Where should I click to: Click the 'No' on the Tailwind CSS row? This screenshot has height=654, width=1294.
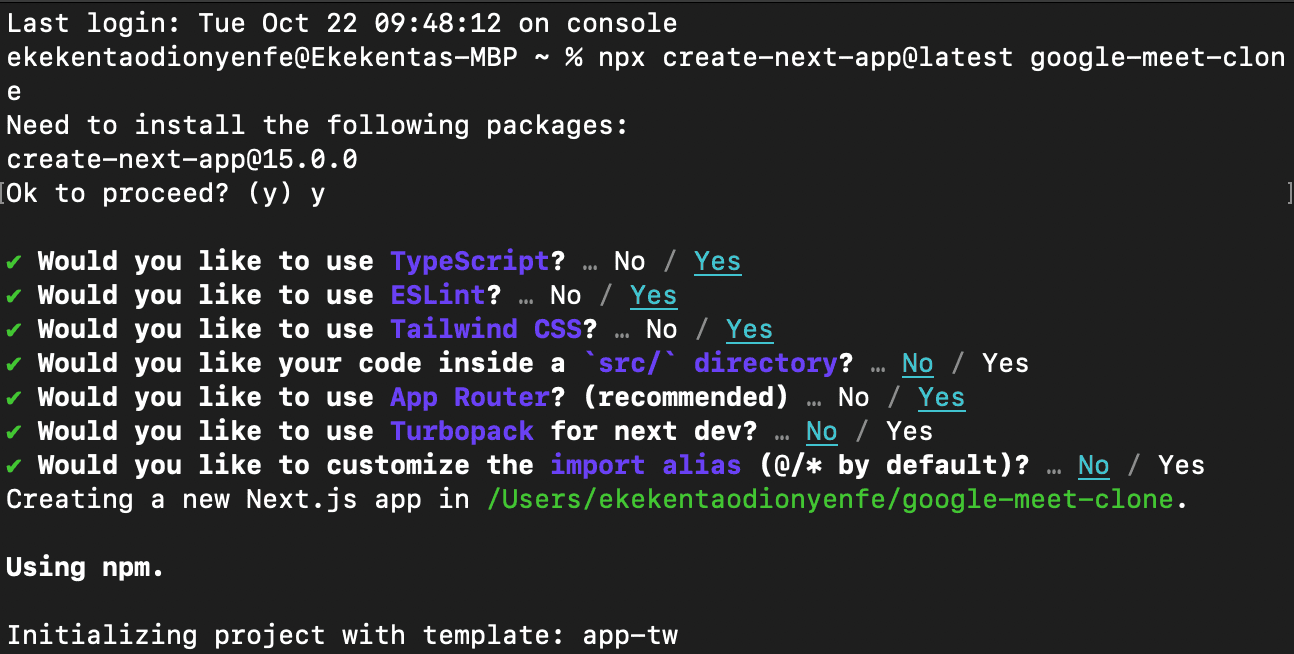point(662,329)
